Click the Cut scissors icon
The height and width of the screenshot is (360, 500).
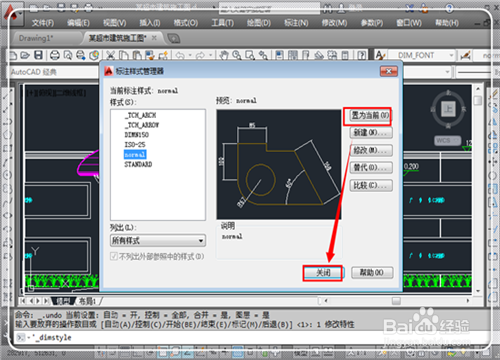(x=110, y=55)
